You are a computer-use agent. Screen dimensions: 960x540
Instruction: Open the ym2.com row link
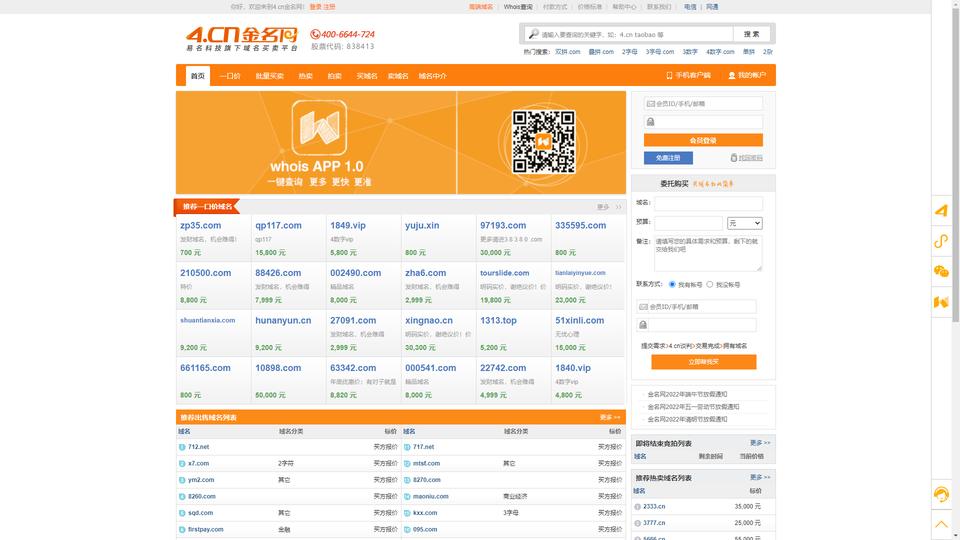click(201, 480)
